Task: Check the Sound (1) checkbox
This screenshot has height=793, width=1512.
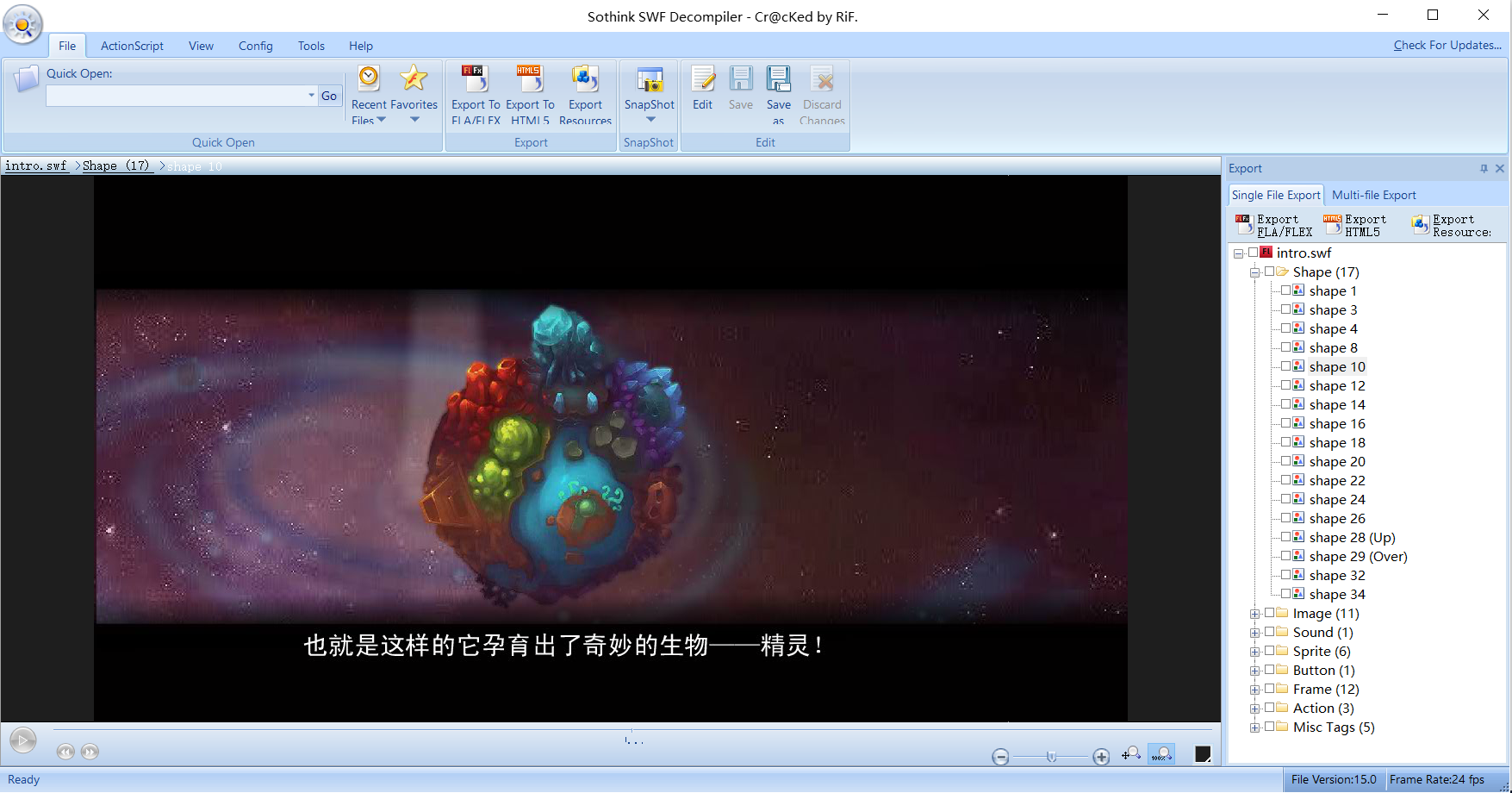Action: coord(1269,632)
